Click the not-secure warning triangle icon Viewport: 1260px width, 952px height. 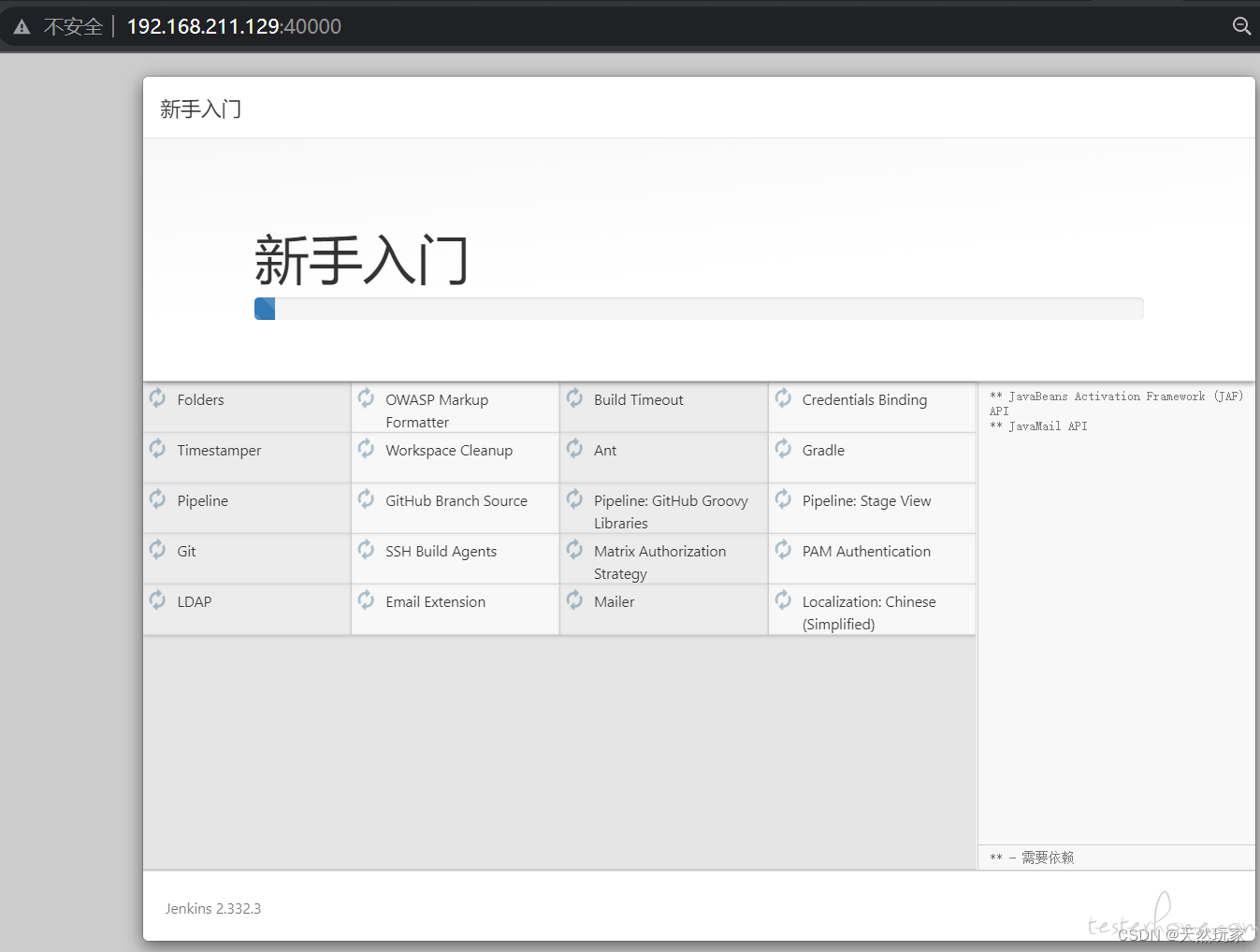point(22,27)
